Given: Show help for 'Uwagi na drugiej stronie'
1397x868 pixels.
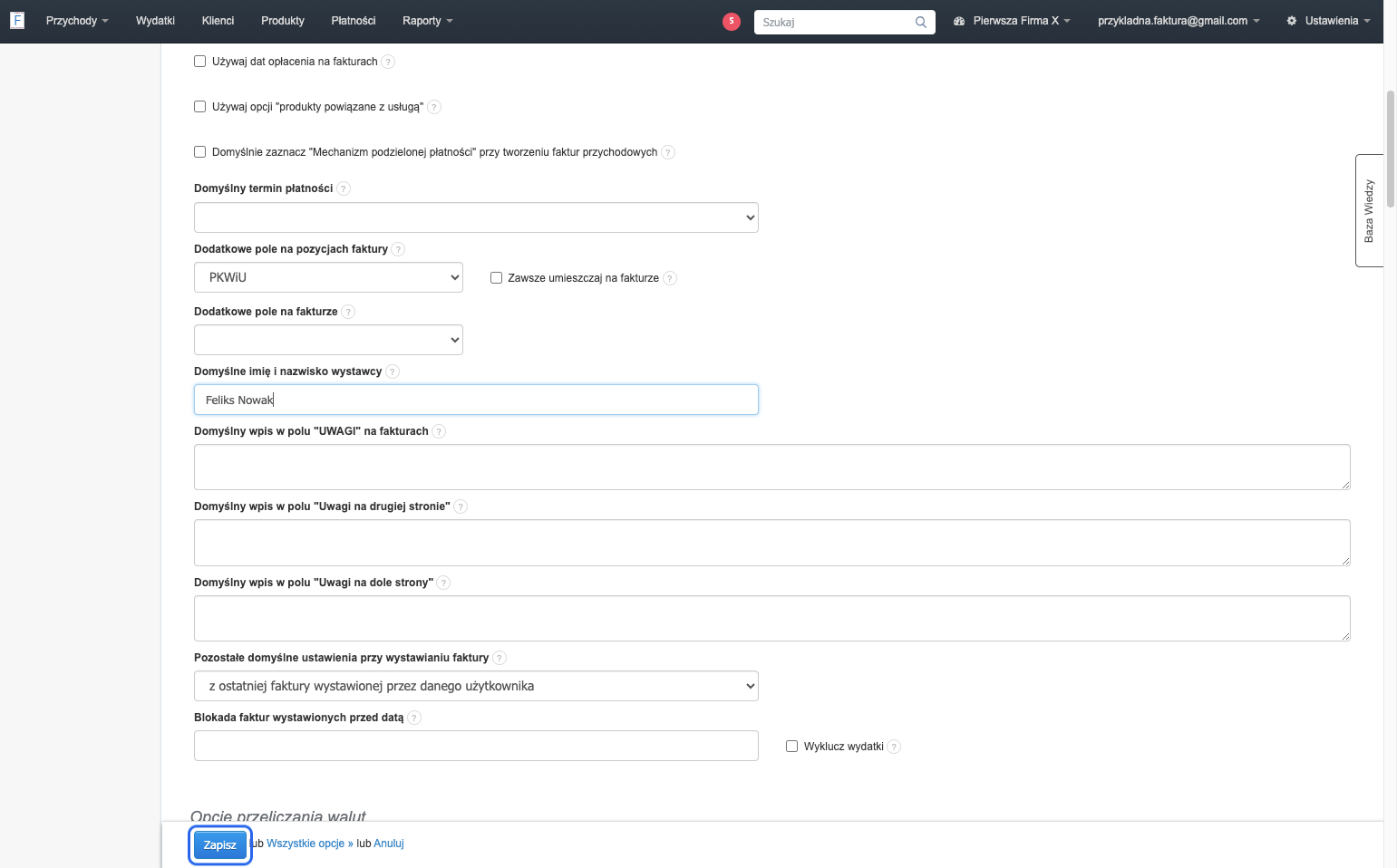Looking at the screenshot, I should point(461,506).
